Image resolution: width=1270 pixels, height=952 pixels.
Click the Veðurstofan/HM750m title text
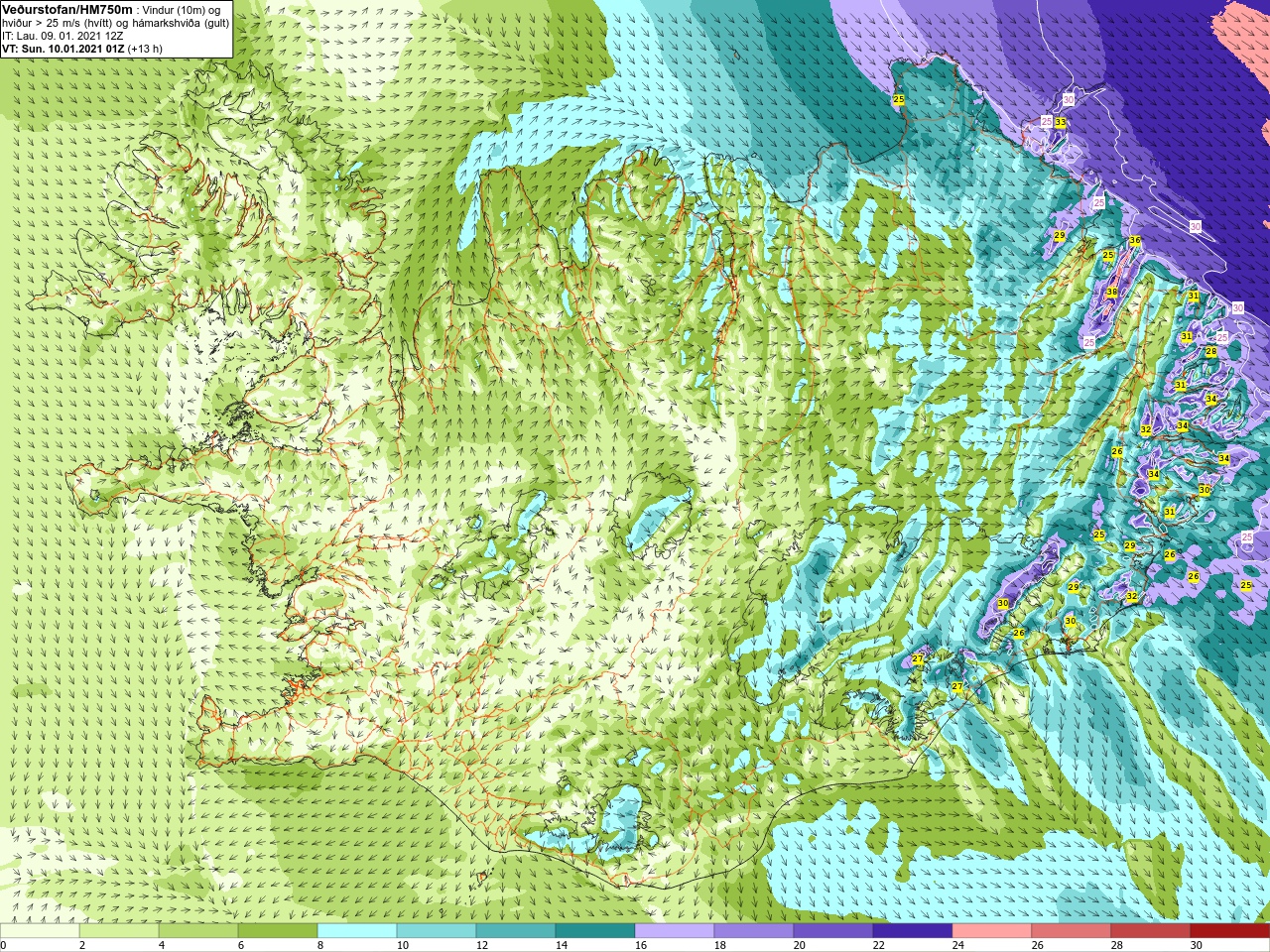click(x=66, y=9)
